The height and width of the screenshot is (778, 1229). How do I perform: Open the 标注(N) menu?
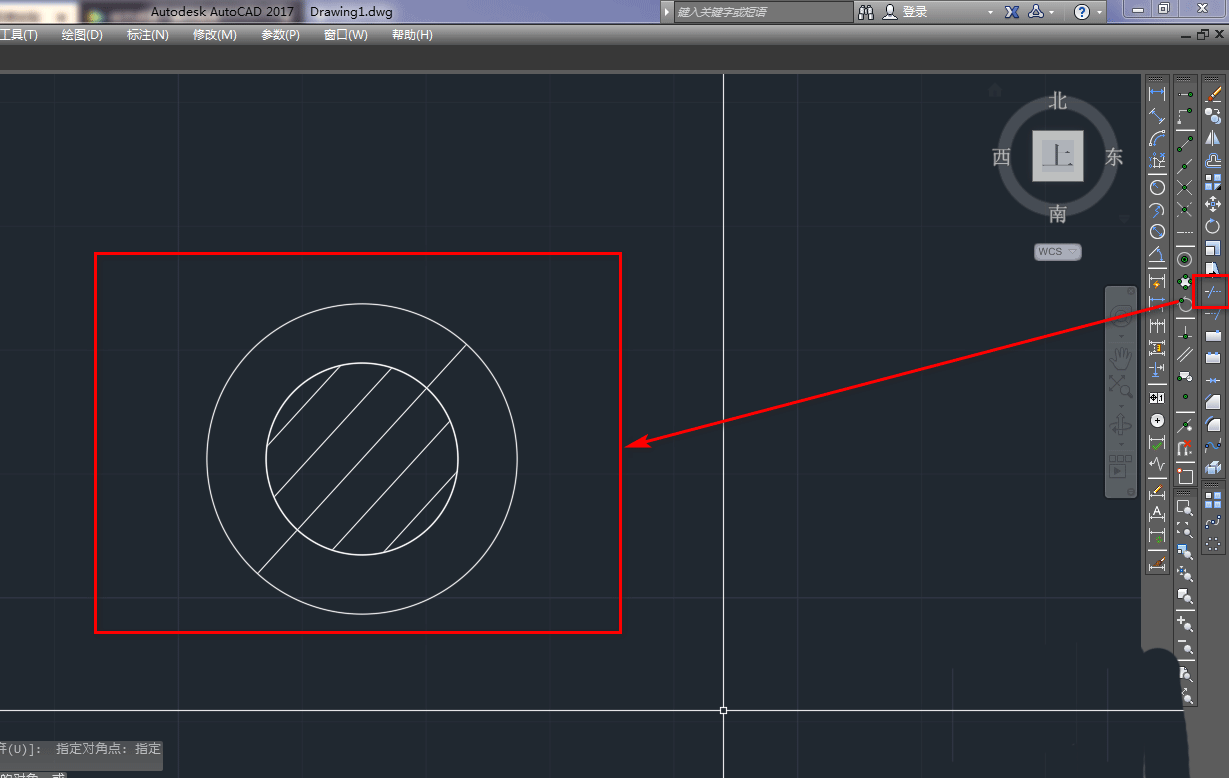(x=148, y=35)
